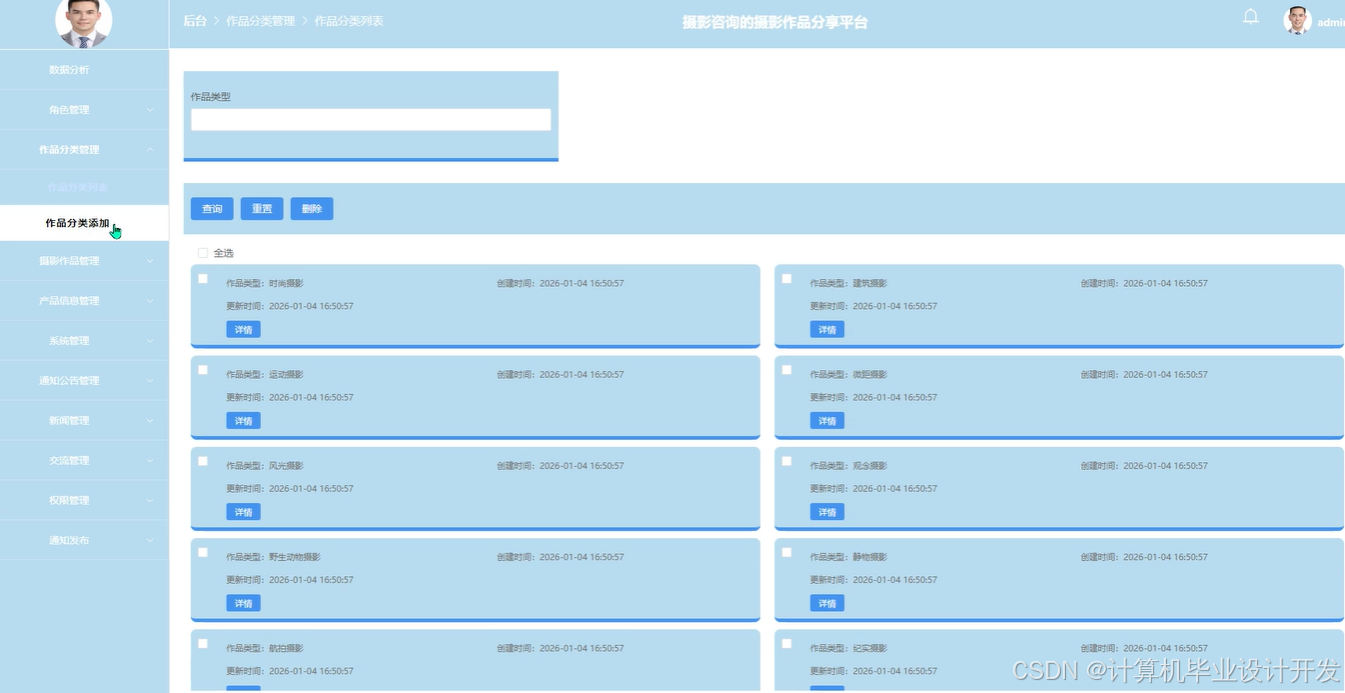Open 详情 for 风光摄影
The height and width of the screenshot is (693, 1345).
pos(243,511)
